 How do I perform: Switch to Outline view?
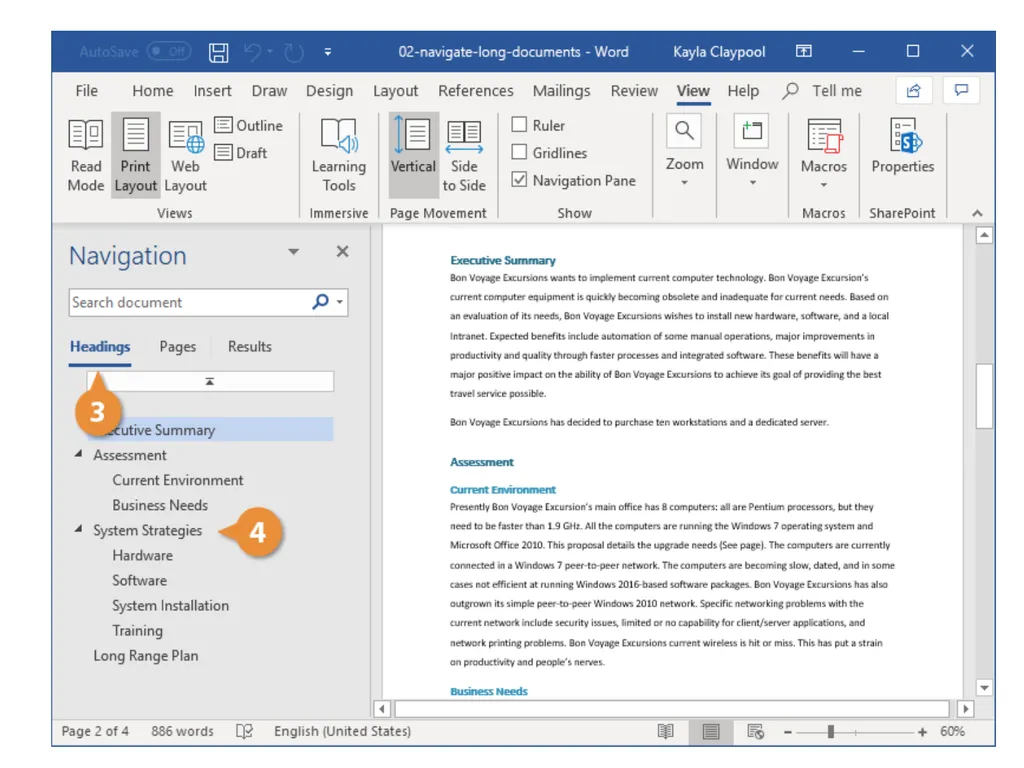tap(249, 125)
